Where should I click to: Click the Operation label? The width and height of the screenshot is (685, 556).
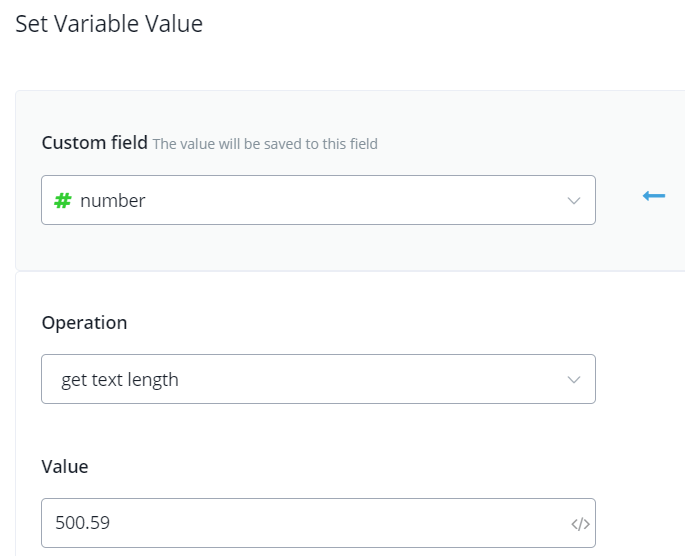pyautogui.click(x=84, y=323)
